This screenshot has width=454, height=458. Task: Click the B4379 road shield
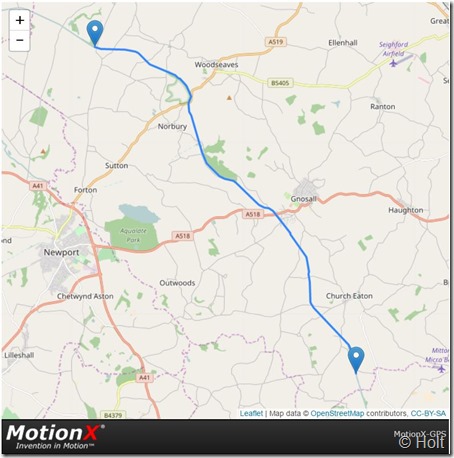point(113,415)
